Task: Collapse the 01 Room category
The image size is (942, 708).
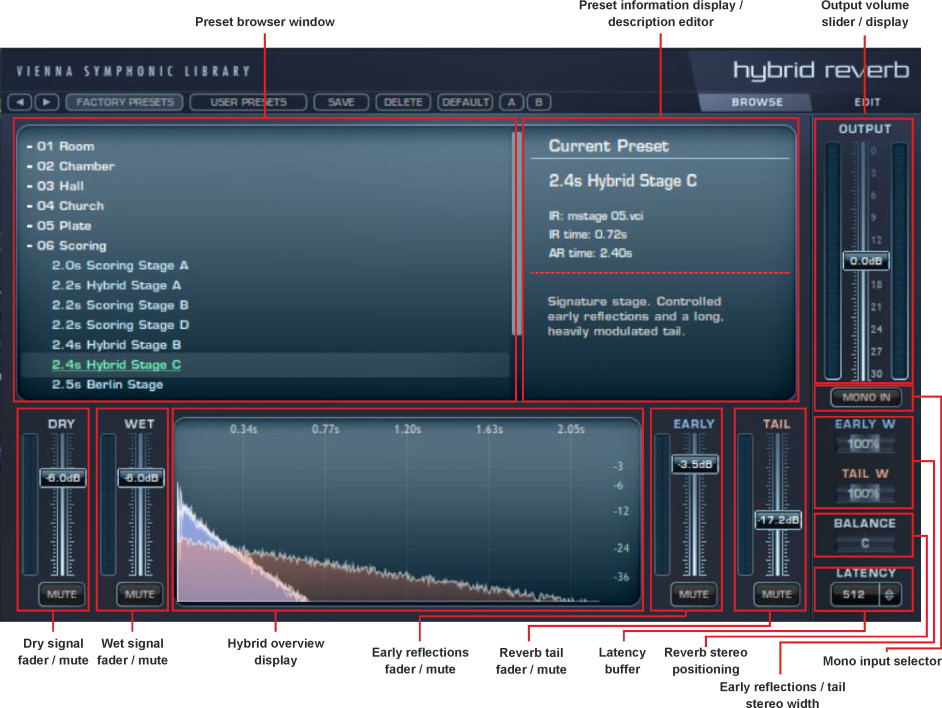Action: pos(60,146)
